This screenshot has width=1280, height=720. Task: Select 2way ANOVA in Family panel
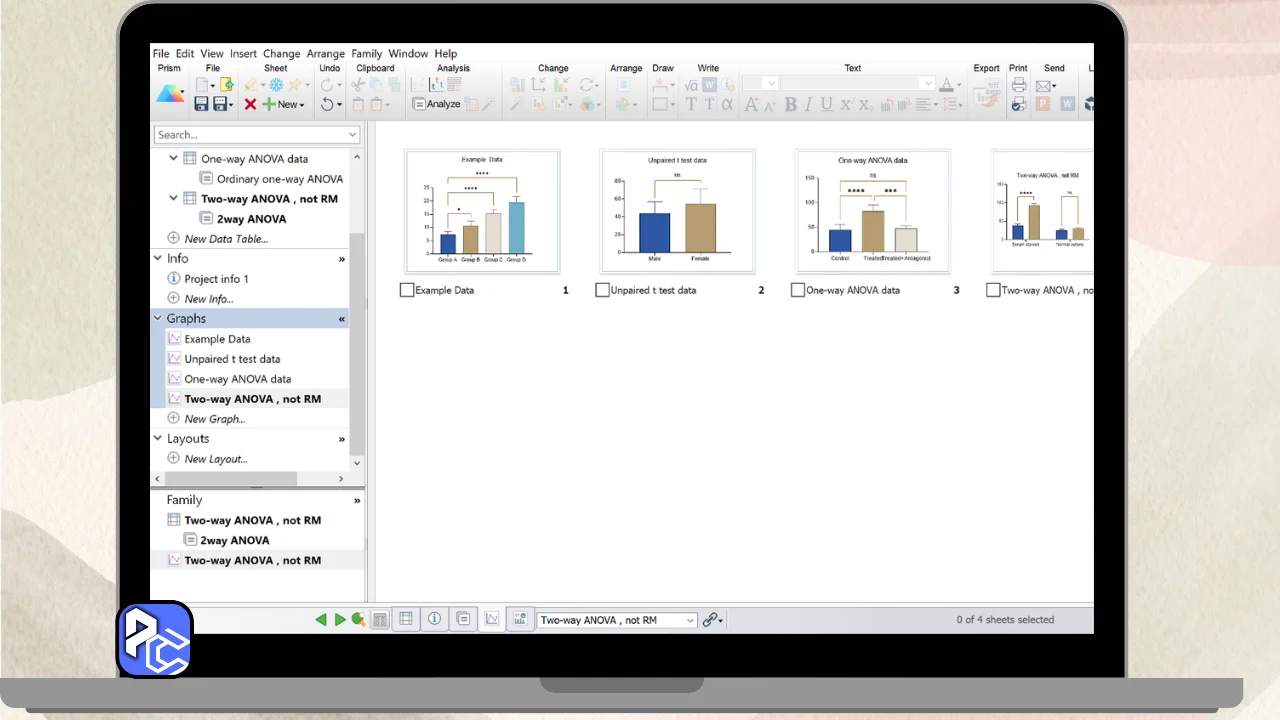[235, 540]
